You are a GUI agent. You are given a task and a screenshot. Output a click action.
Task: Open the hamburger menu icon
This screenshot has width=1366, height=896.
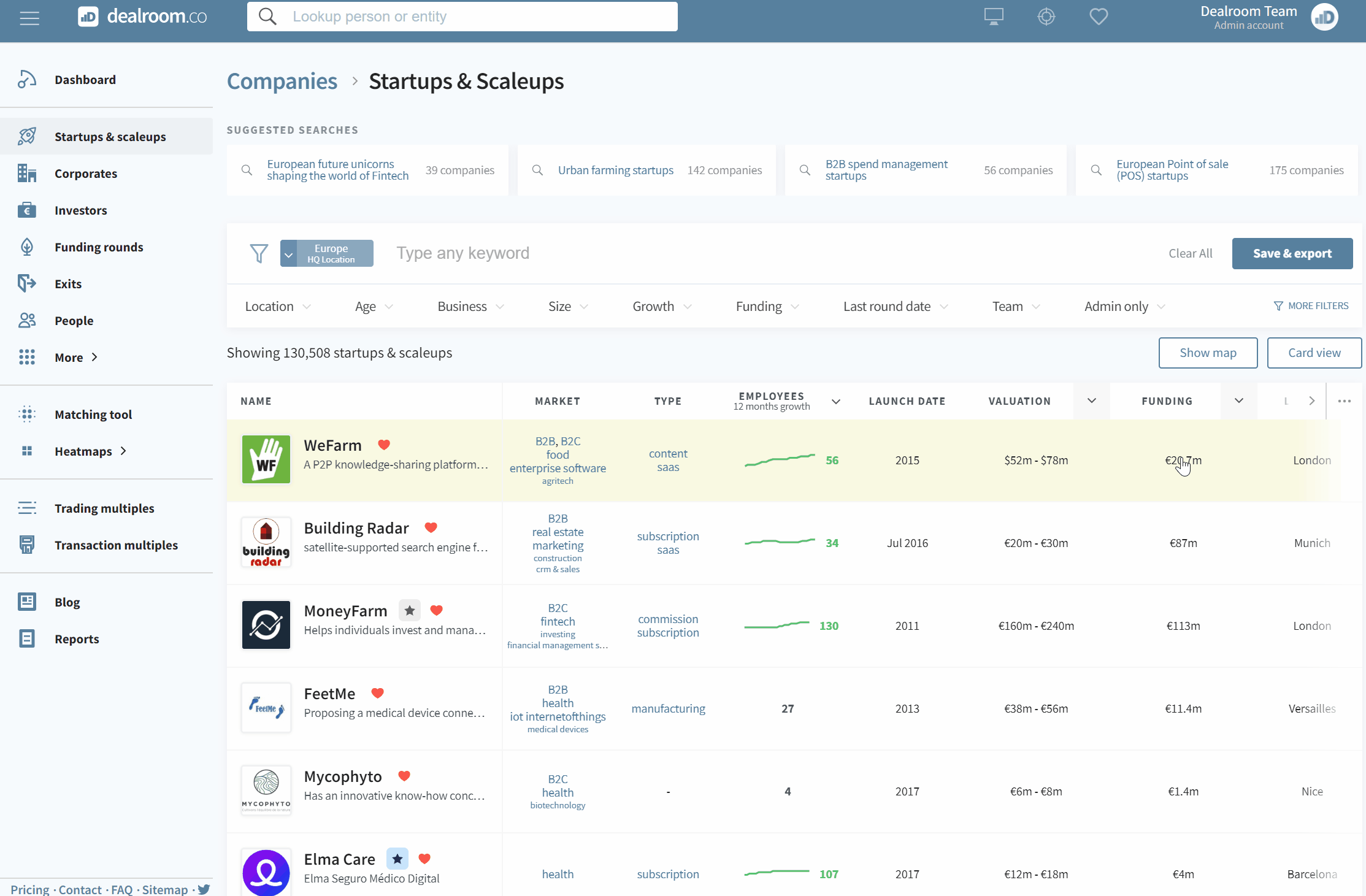coord(29,18)
